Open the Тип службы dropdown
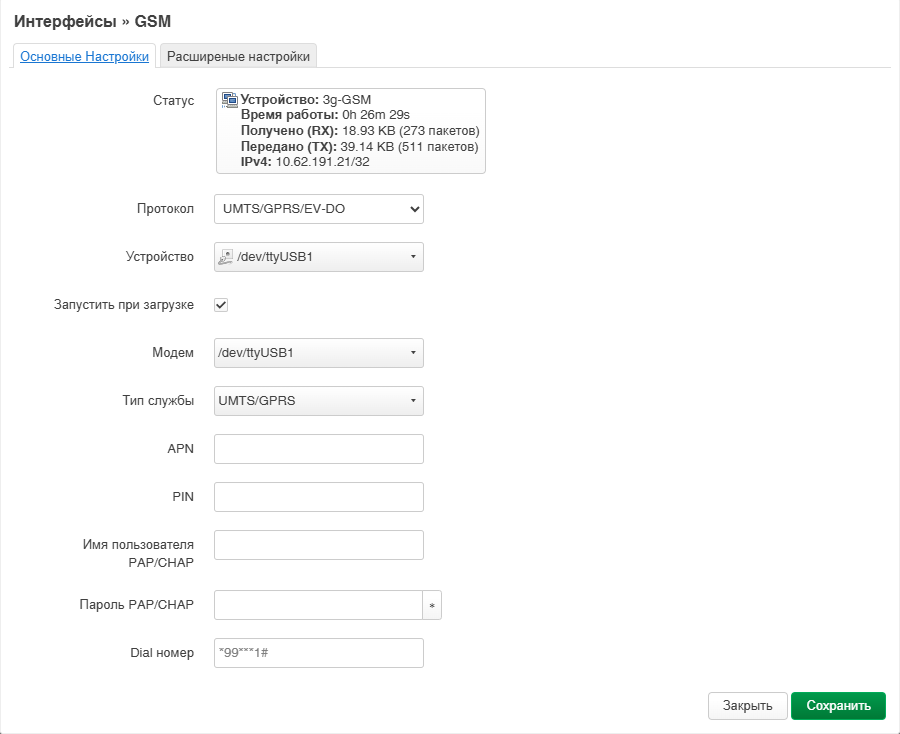Screen dimensions: 900x734 pyautogui.click(x=319, y=401)
